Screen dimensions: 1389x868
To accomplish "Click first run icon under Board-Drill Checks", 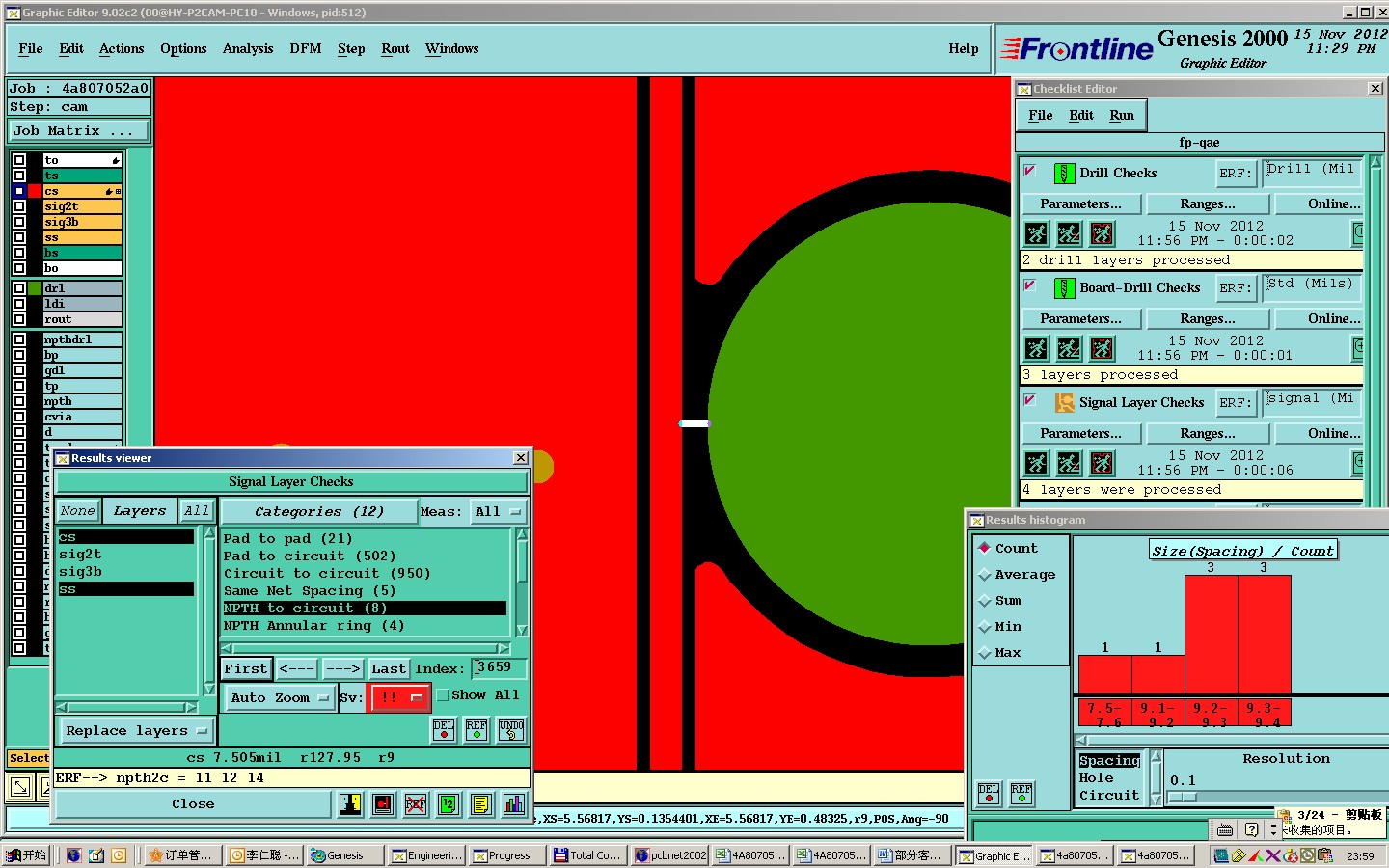I will (x=1036, y=348).
